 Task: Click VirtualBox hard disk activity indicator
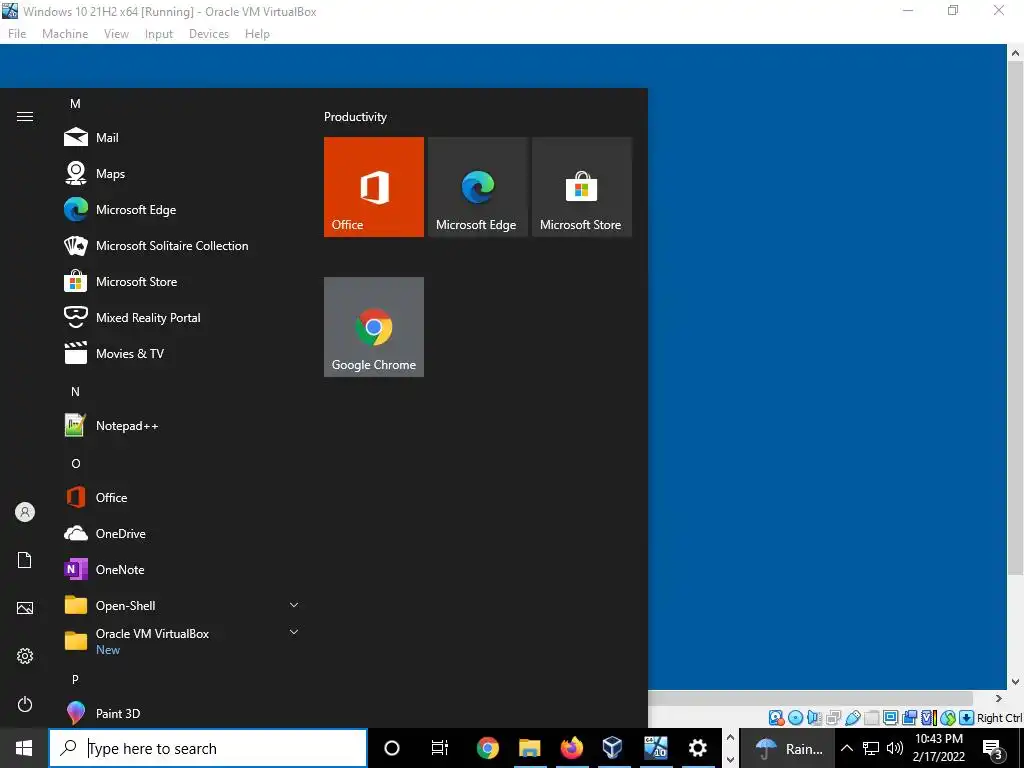pyautogui.click(x=776, y=718)
